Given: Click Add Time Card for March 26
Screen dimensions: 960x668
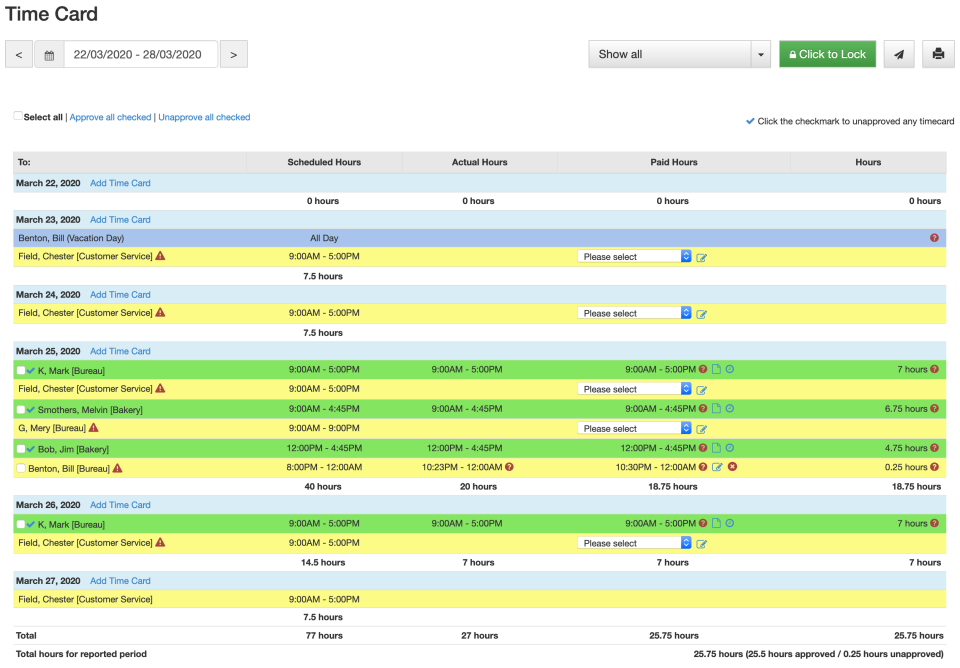Looking at the screenshot, I should (x=120, y=504).
